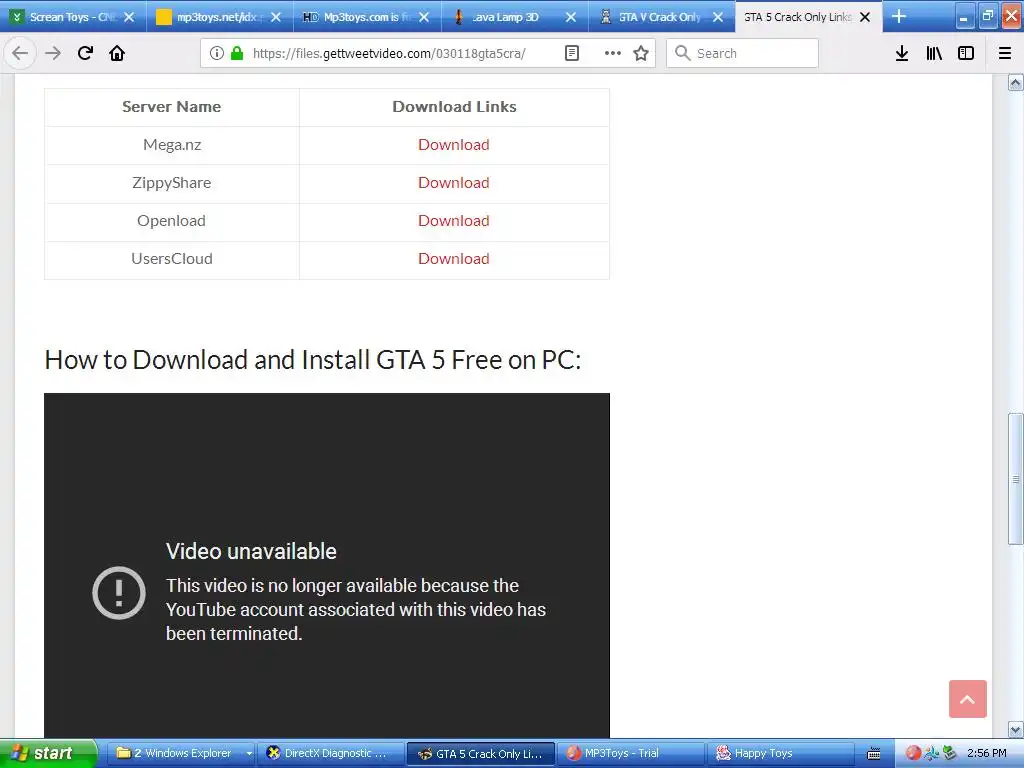
Task: Click the Openload Download link
Action: 454,221
